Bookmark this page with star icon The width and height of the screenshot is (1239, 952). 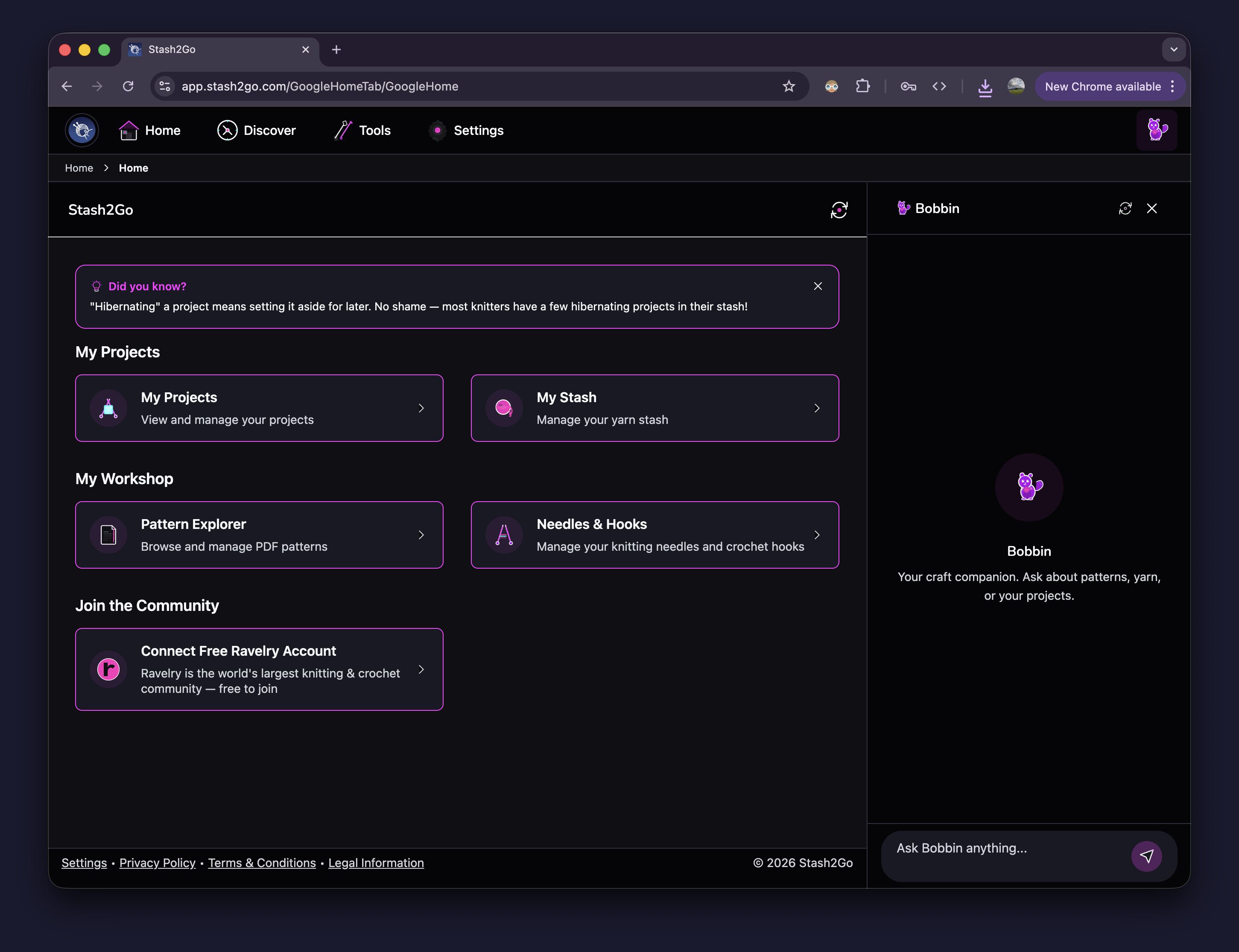click(x=789, y=86)
